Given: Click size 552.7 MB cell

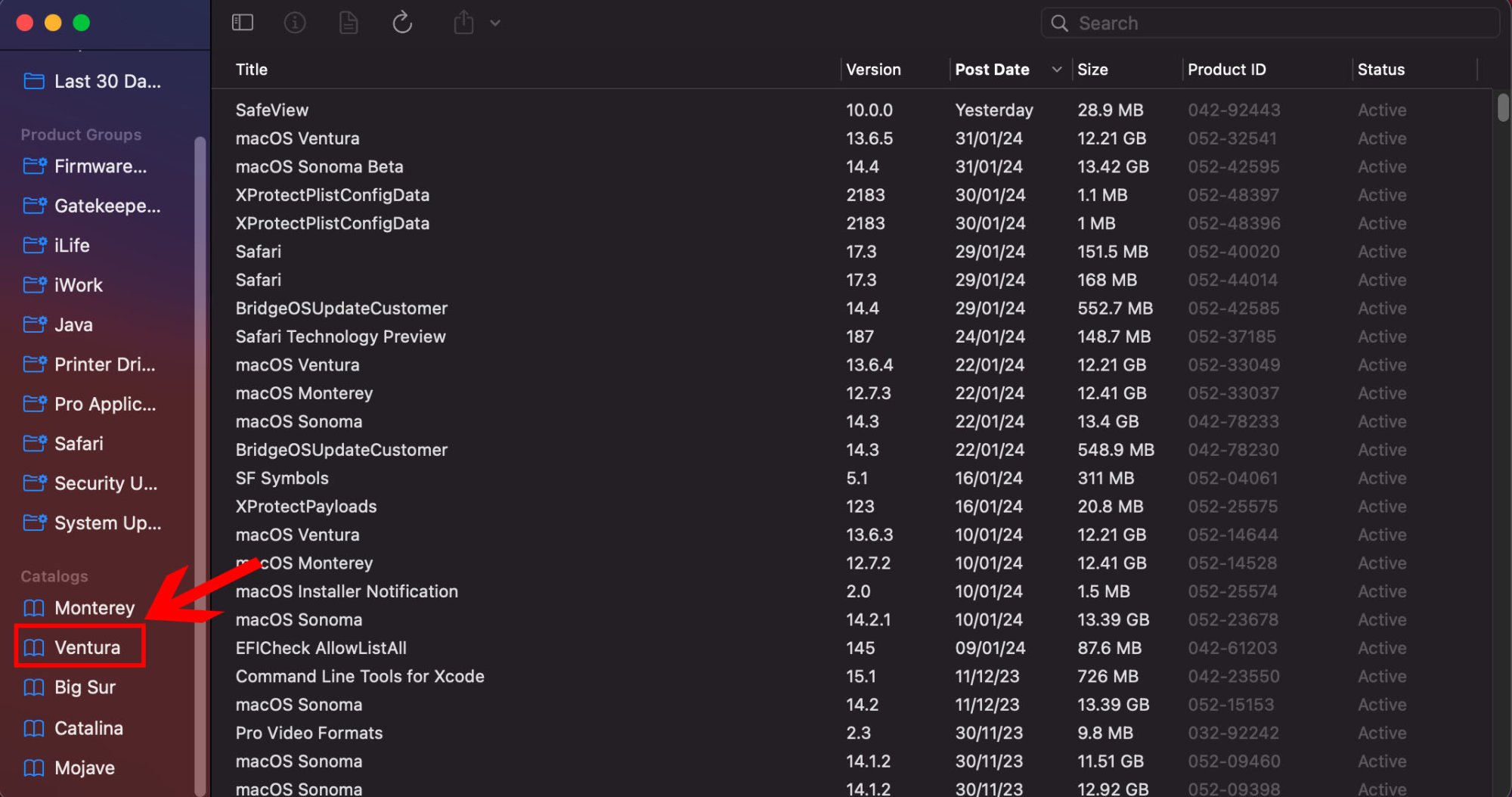Looking at the screenshot, I should 1115,309.
